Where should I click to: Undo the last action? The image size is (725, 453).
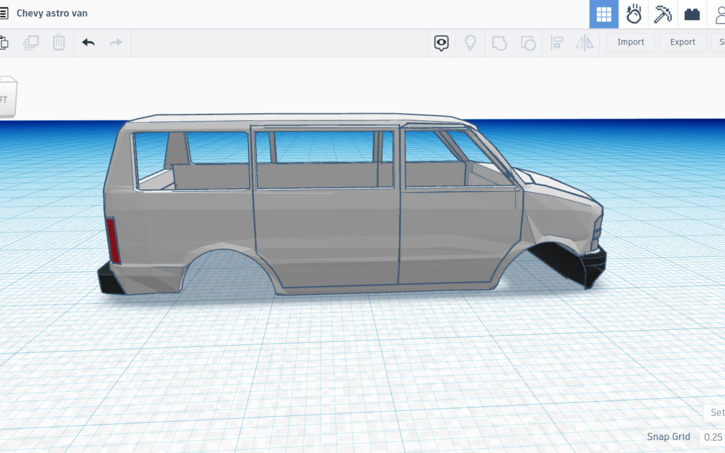(88, 43)
